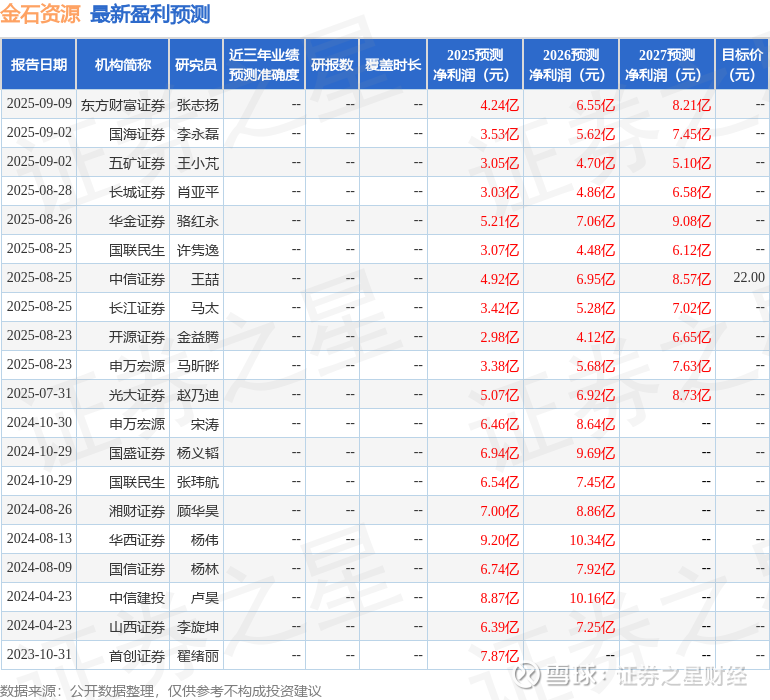Select the 8.21亿 forecast value
770x700 pixels.
pyautogui.click(x=691, y=106)
